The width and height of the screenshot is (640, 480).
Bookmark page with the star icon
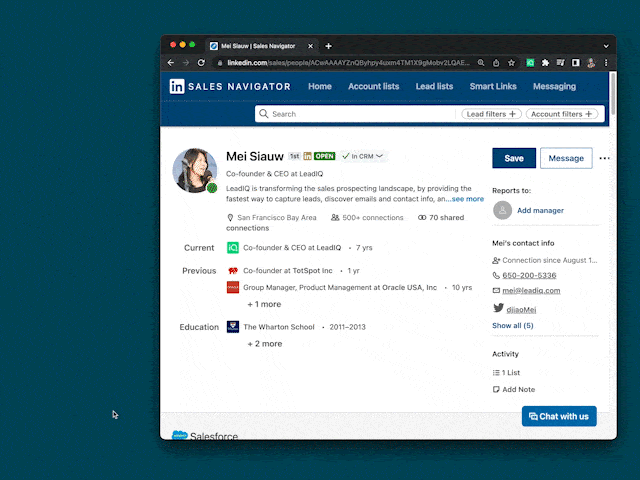[511, 62]
